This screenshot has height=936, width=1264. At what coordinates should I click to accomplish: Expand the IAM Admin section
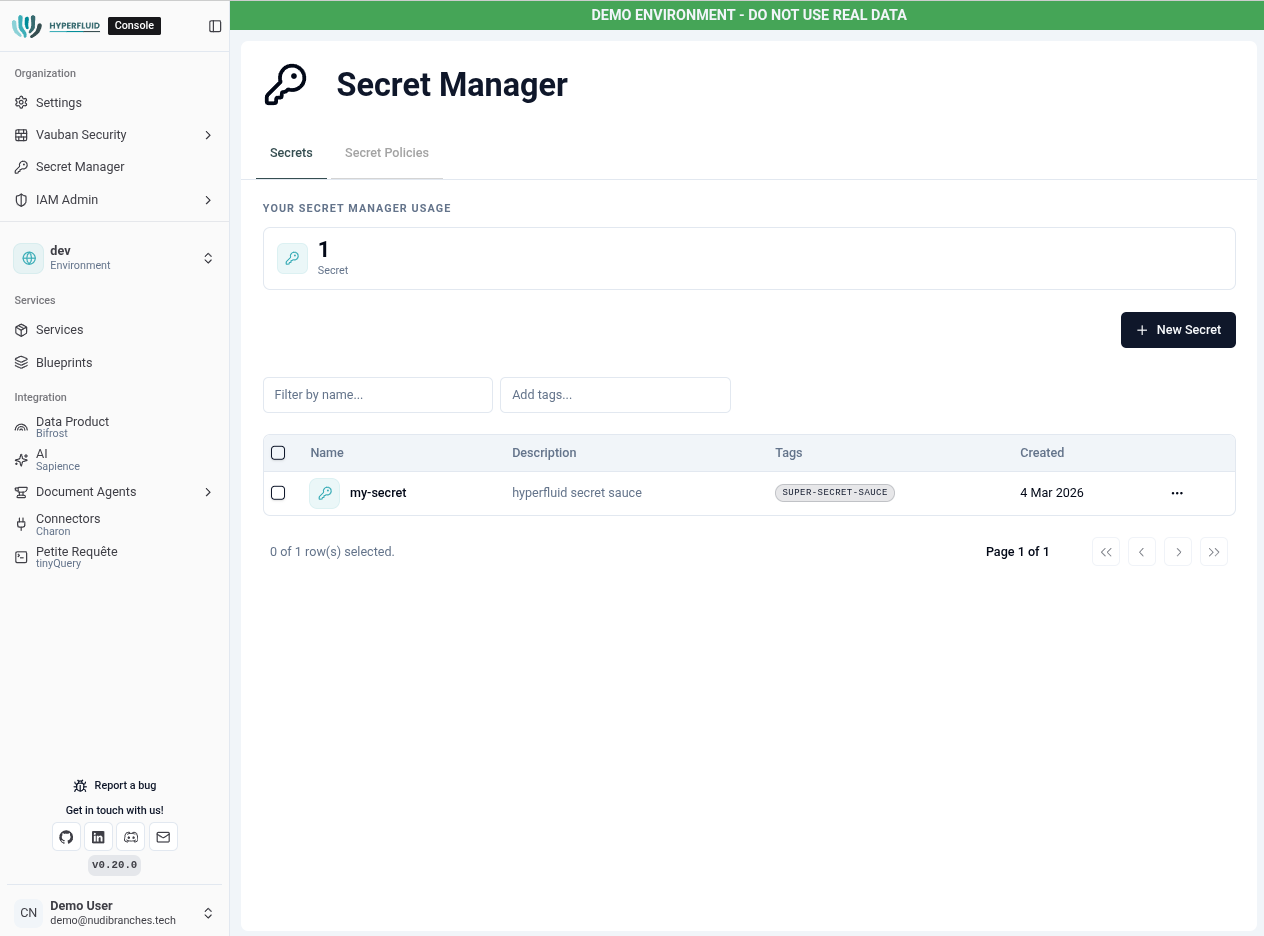point(208,200)
